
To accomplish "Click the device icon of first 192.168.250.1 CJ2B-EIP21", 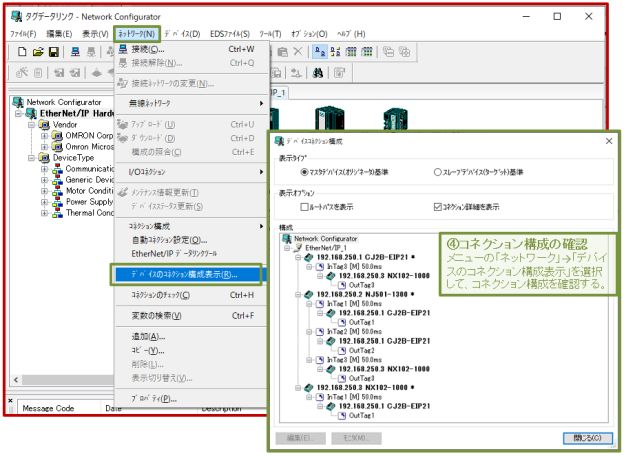I will 308,257.
